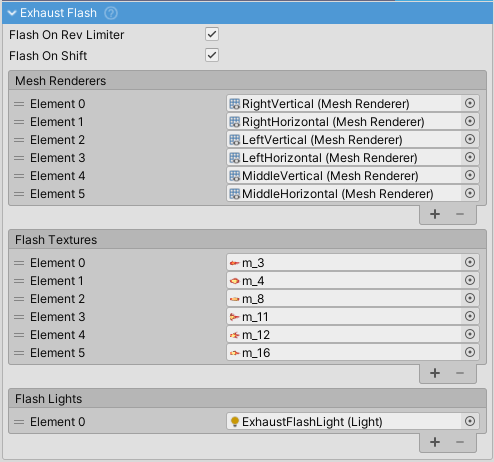The image size is (494, 462).
Task: Open object picker for MiddleHorizontal Mesh Renderer
Action: 470,193
